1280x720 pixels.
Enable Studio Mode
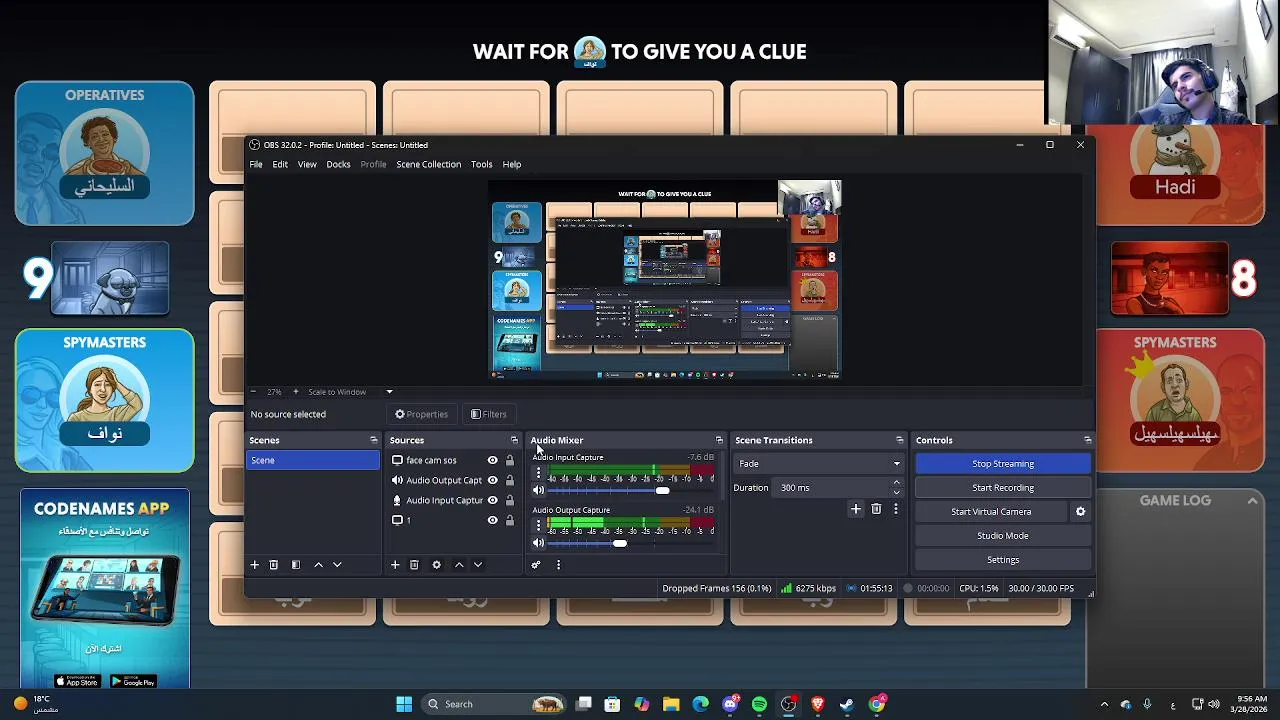(1003, 536)
